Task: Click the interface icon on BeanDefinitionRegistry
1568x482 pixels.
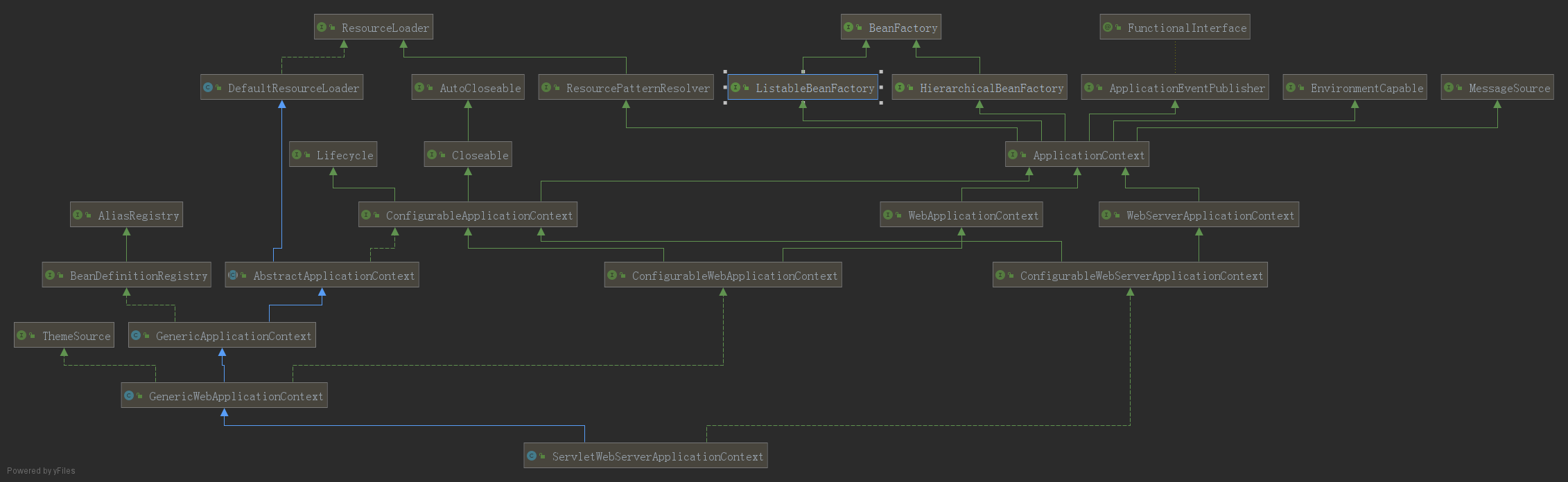Action: pyautogui.click(x=50, y=275)
